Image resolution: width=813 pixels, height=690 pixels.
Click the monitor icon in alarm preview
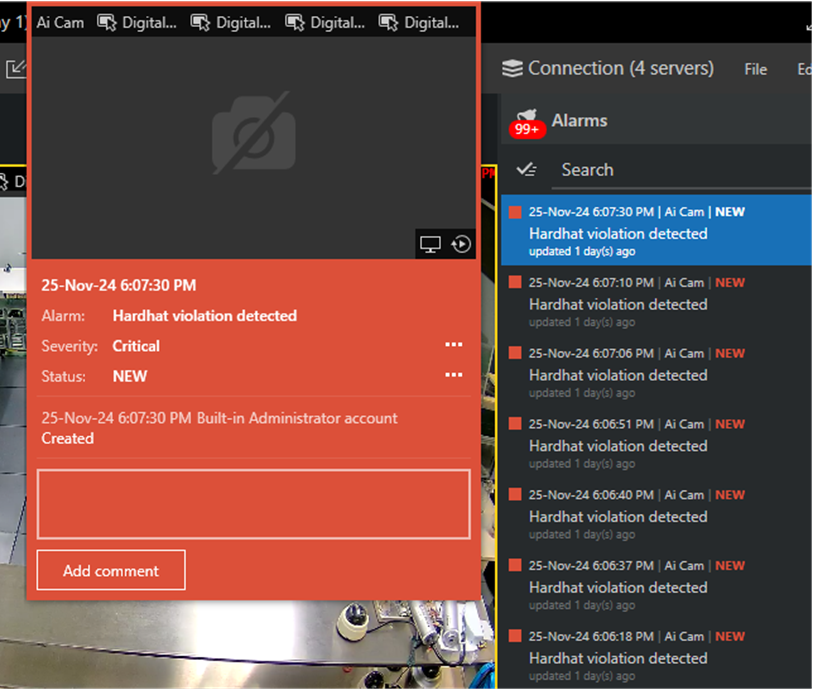click(431, 244)
